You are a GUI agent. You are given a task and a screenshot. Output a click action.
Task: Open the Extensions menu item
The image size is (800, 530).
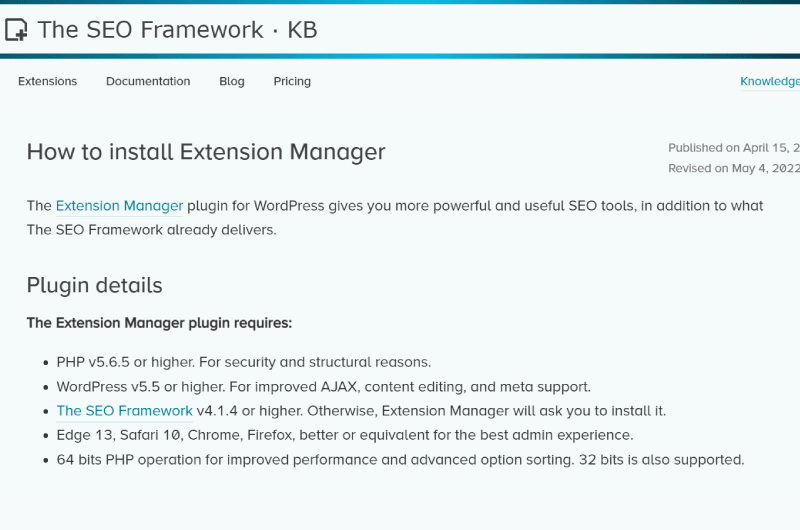[x=47, y=81]
